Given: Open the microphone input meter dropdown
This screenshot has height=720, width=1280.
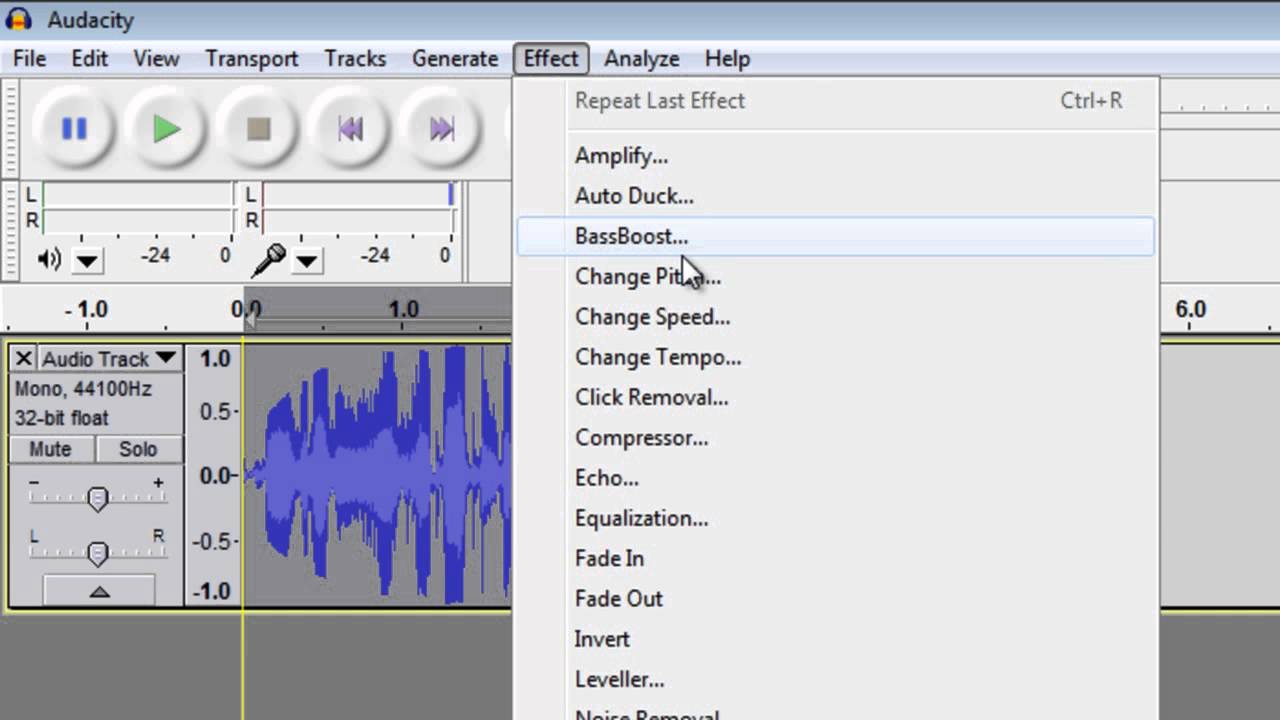Looking at the screenshot, I should pyautogui.click(x=307, y=262).
